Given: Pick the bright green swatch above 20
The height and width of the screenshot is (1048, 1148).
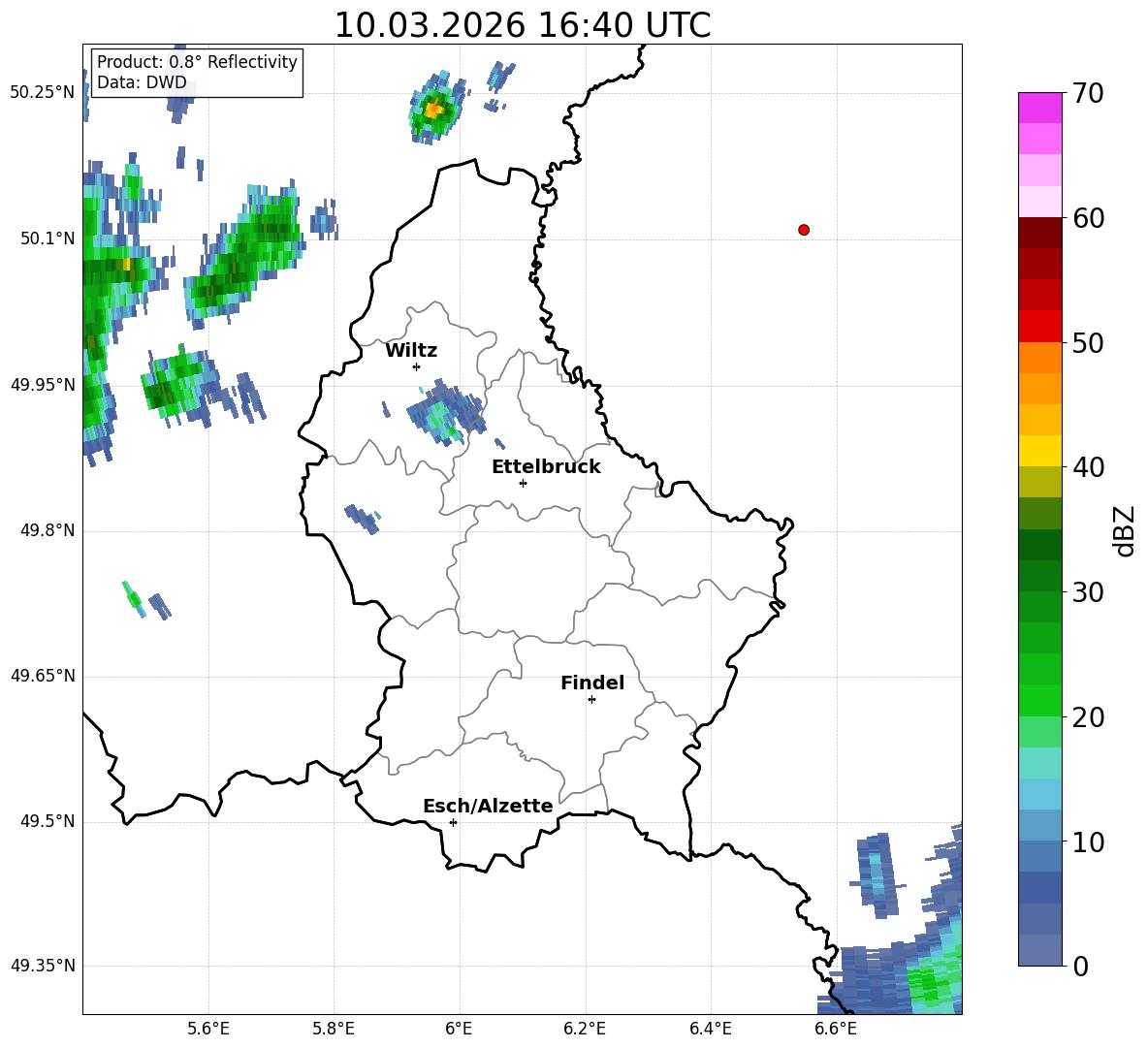Looking at the screenshot, I should pos(1039,700).
